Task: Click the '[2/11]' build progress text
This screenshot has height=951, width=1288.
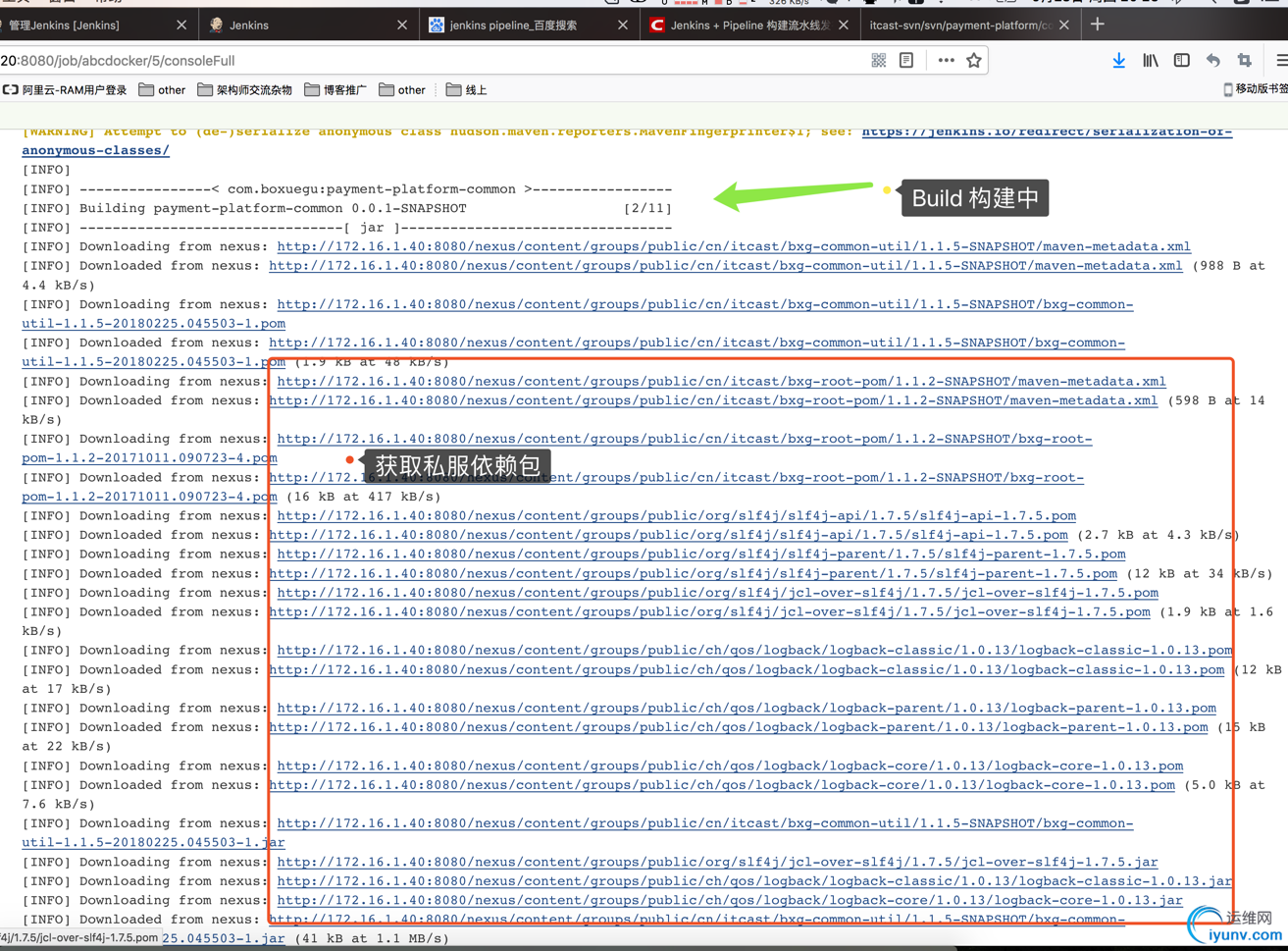Action: pyautogui.click(x=647, y=208)
